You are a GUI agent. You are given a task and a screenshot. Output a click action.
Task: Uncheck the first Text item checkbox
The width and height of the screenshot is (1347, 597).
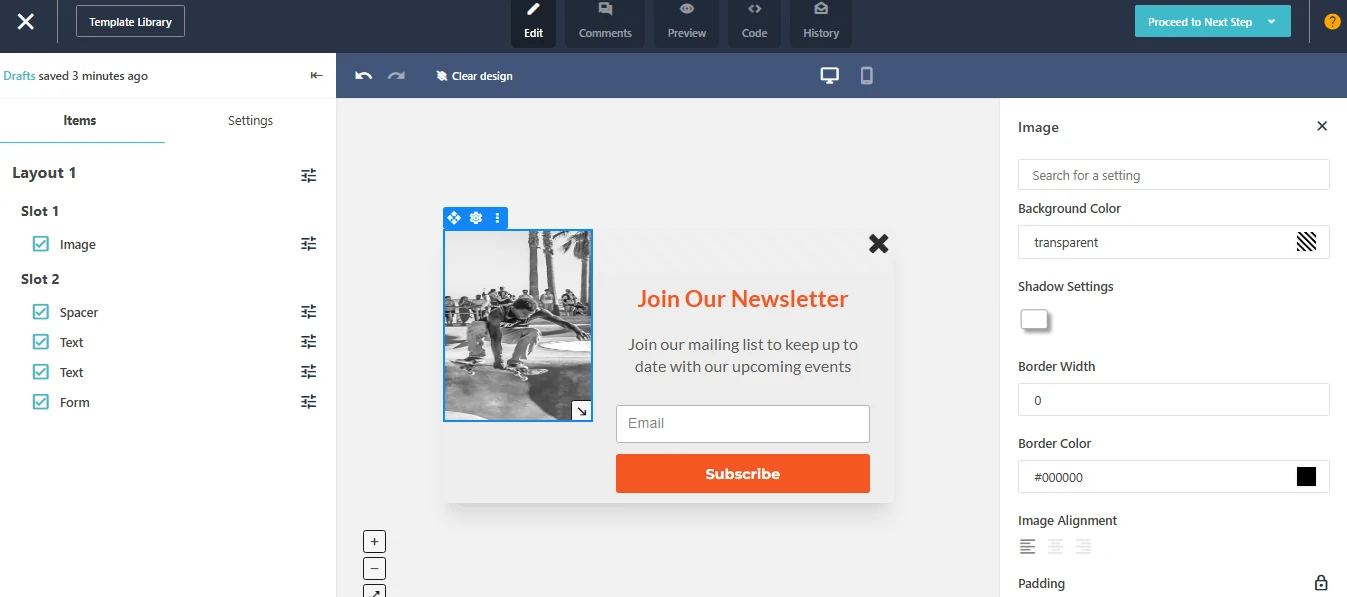tap(41, 342)
